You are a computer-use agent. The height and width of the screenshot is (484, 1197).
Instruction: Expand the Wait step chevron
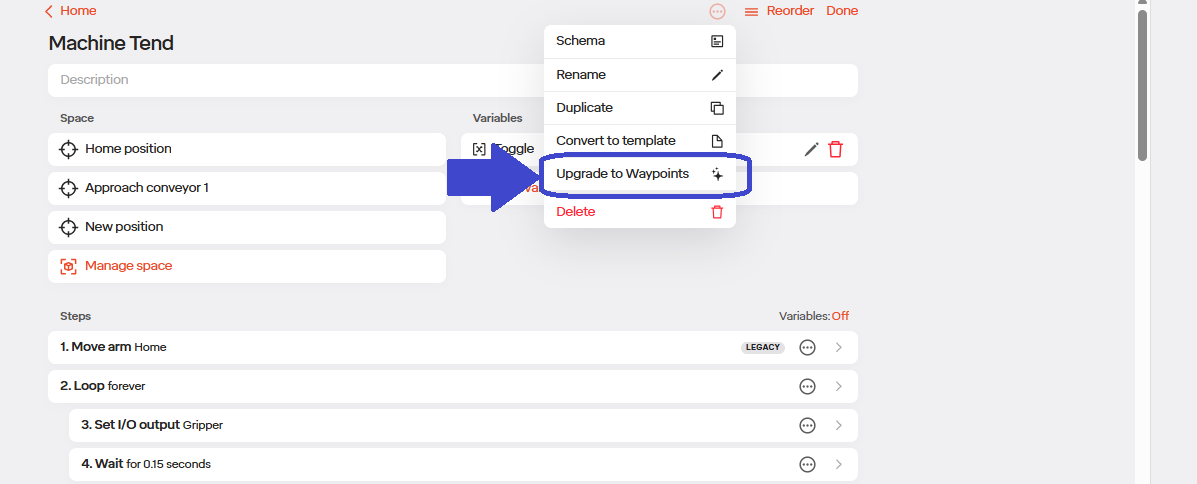click(x=838, y=464)
